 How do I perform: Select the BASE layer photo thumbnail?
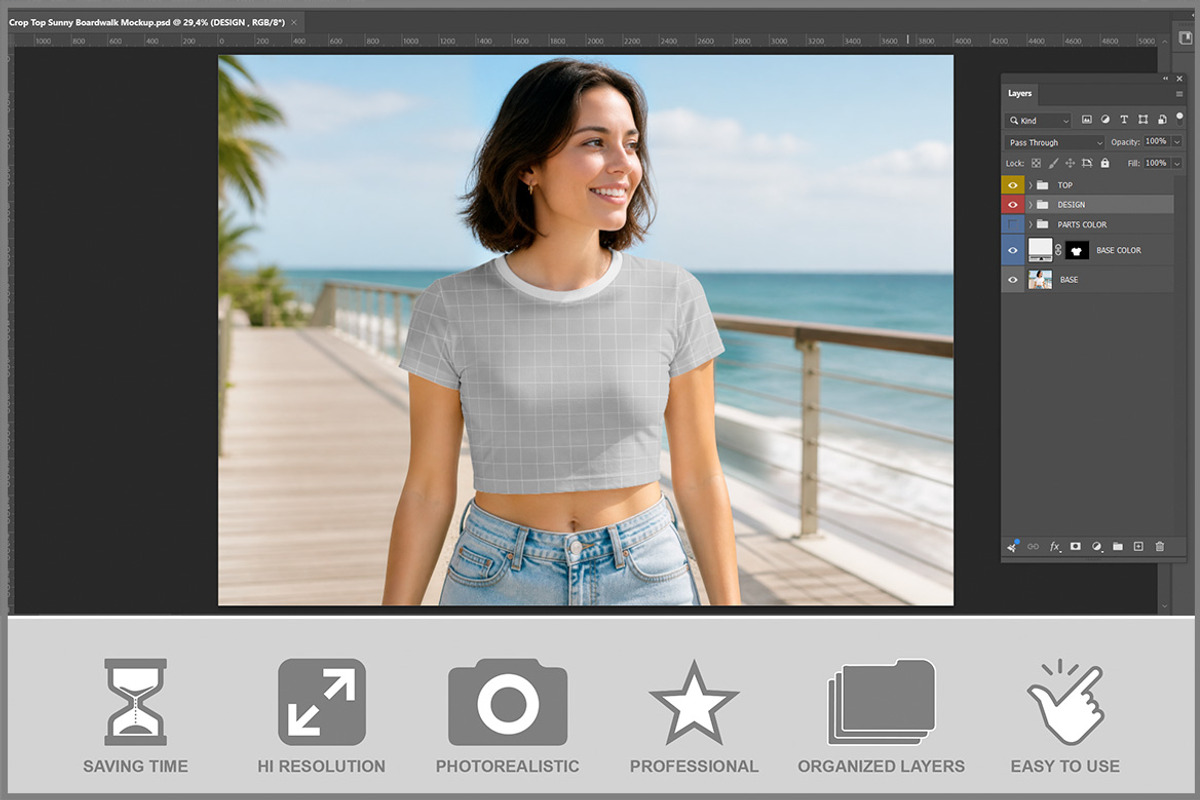point(1040,280)
